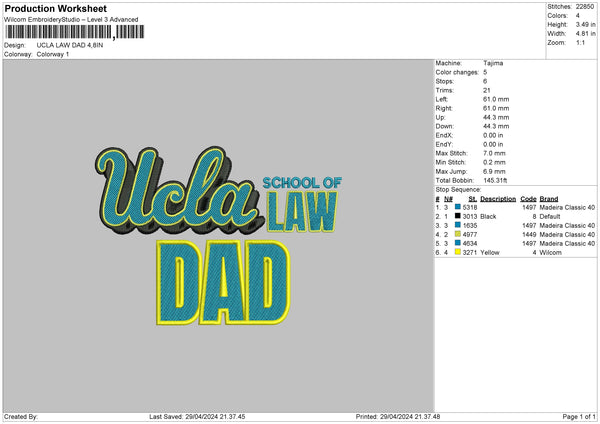
Task: Click the barcode under the worksheet title
Action: (x=75, y=32)
